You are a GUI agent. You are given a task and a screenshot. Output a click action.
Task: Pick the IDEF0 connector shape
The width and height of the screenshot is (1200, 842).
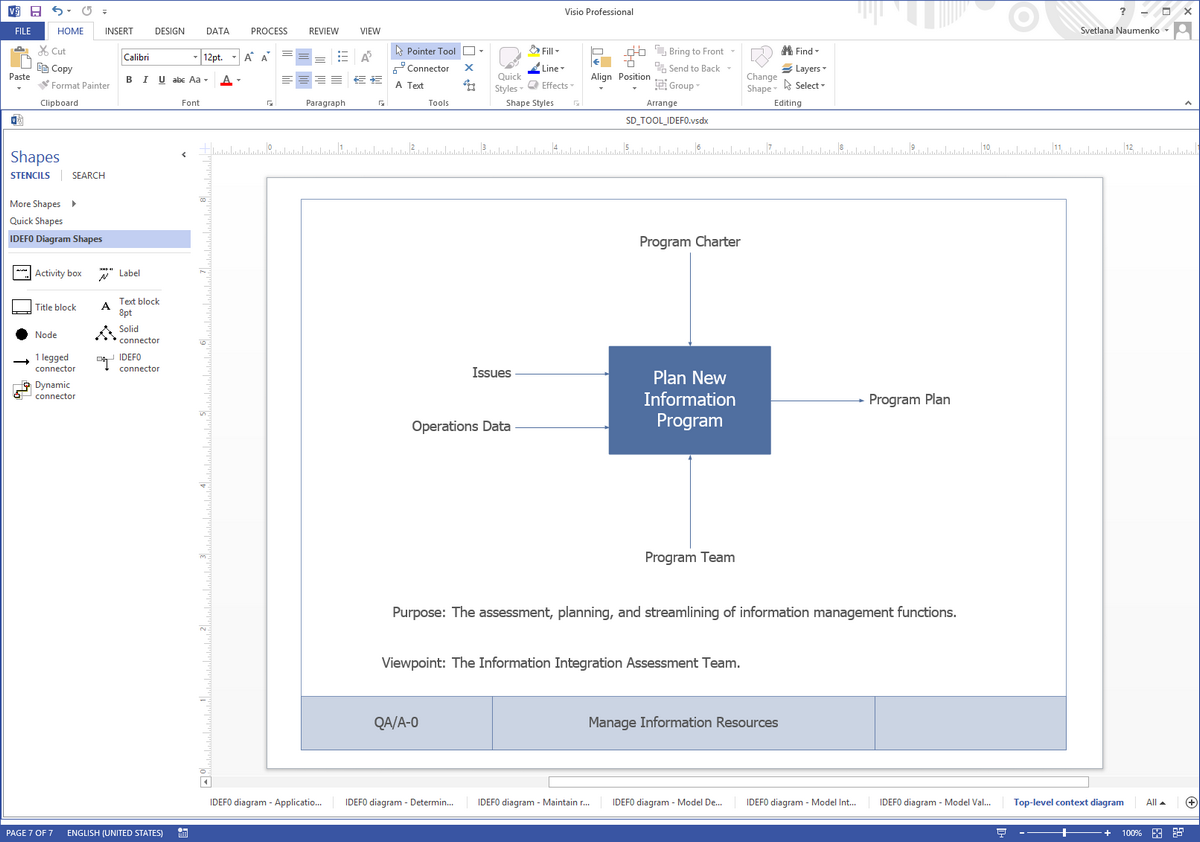[x=128, y=362]
